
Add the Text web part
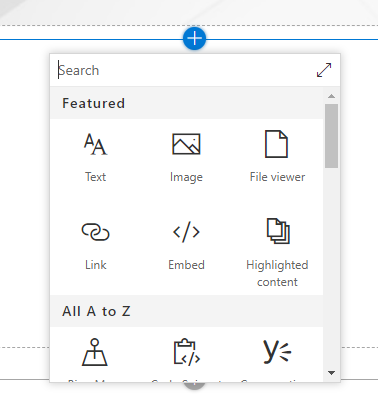(x=95, y=158)
